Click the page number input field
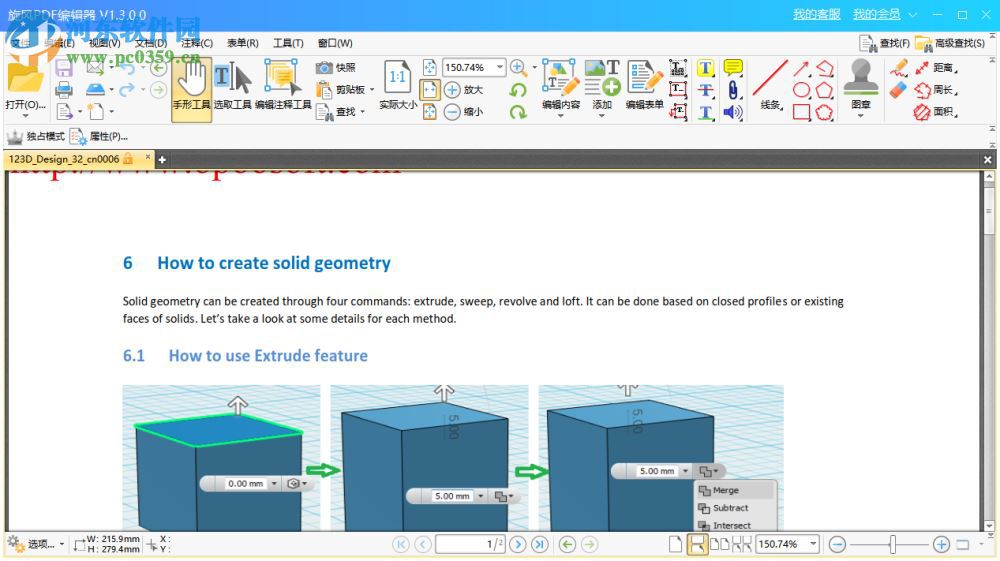This screenshot has height=561, width=1000. [x=471, y=544]
